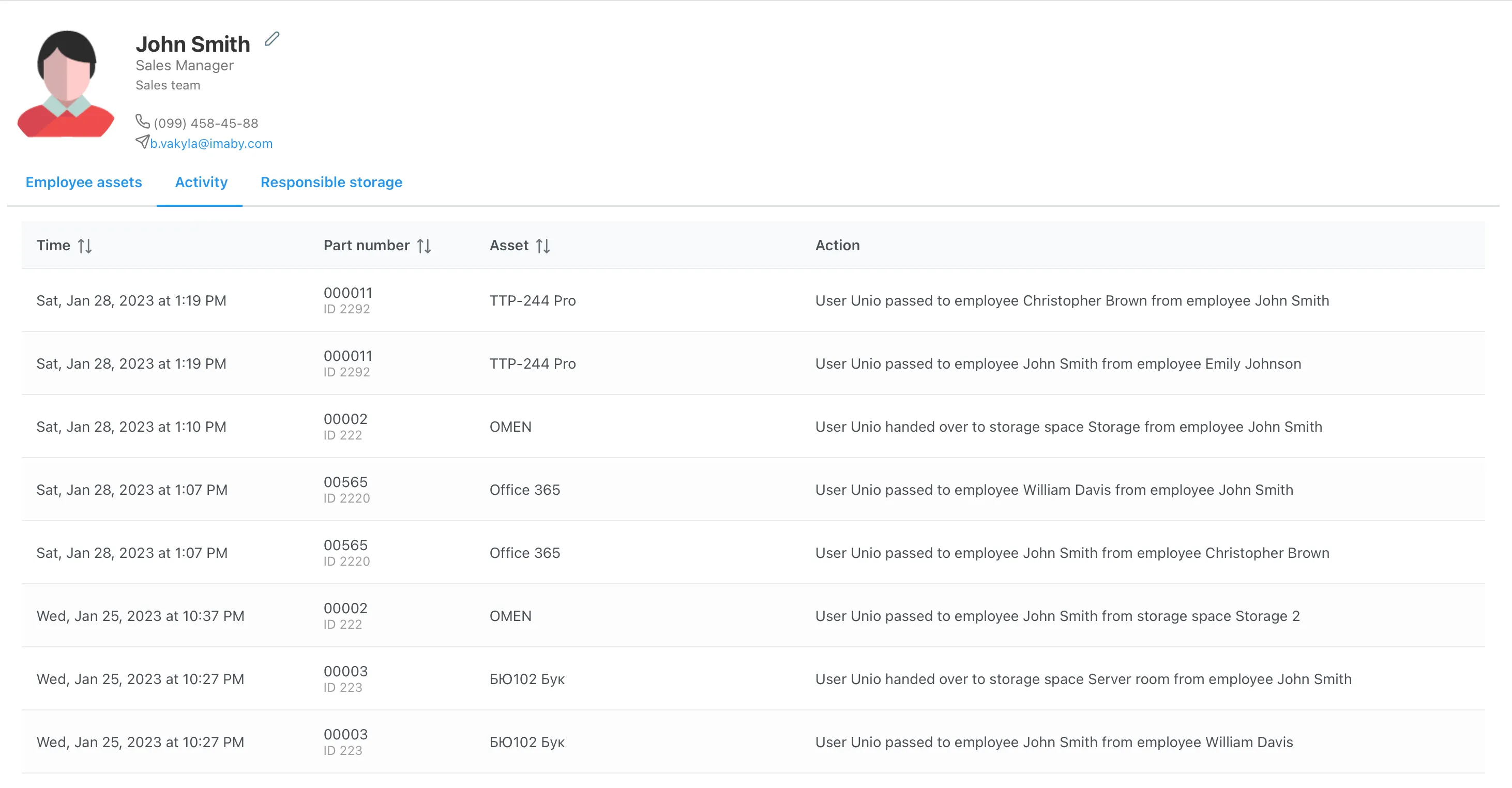Screen dimensions: 1512x788
Task: Click the paper plane email icon
Action: [142, 142]
